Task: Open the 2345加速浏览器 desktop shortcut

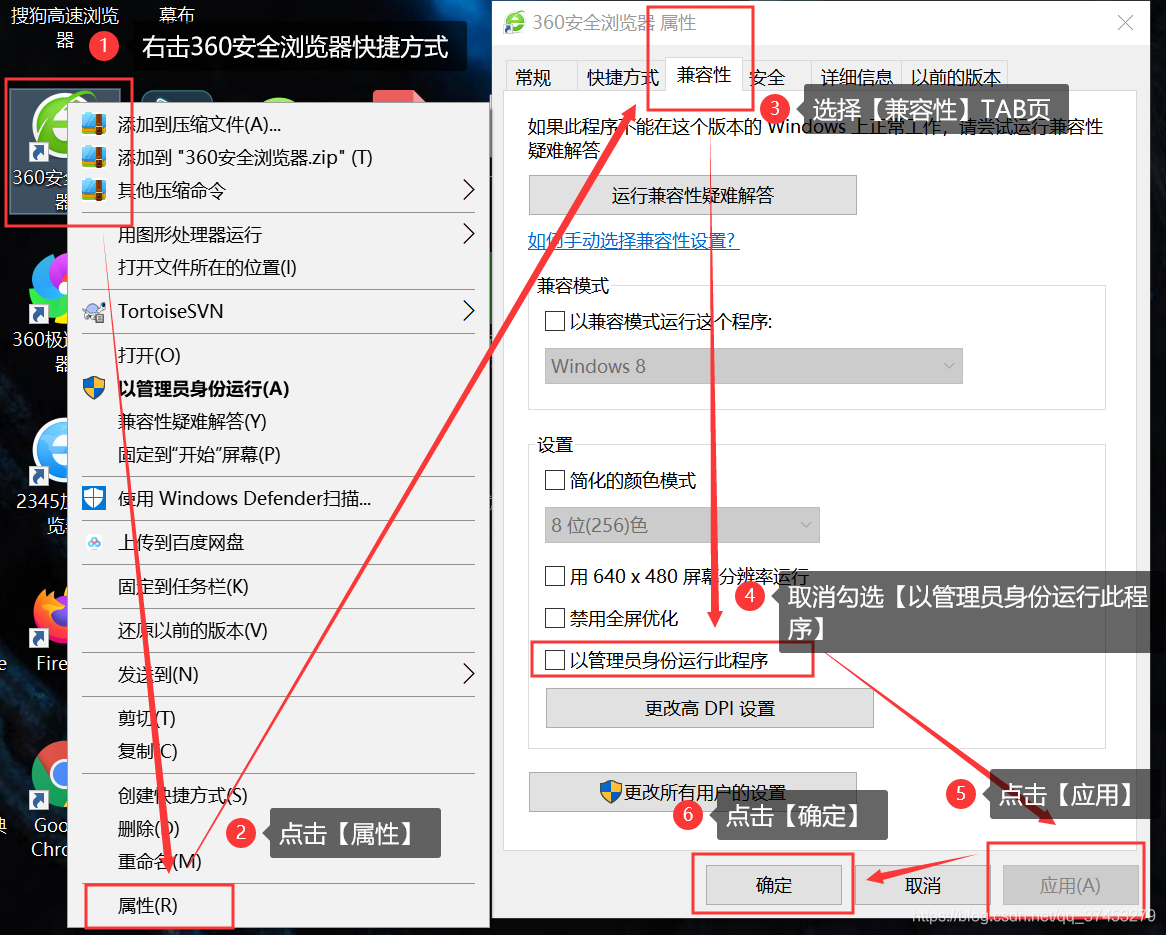Action: [43, 476]
